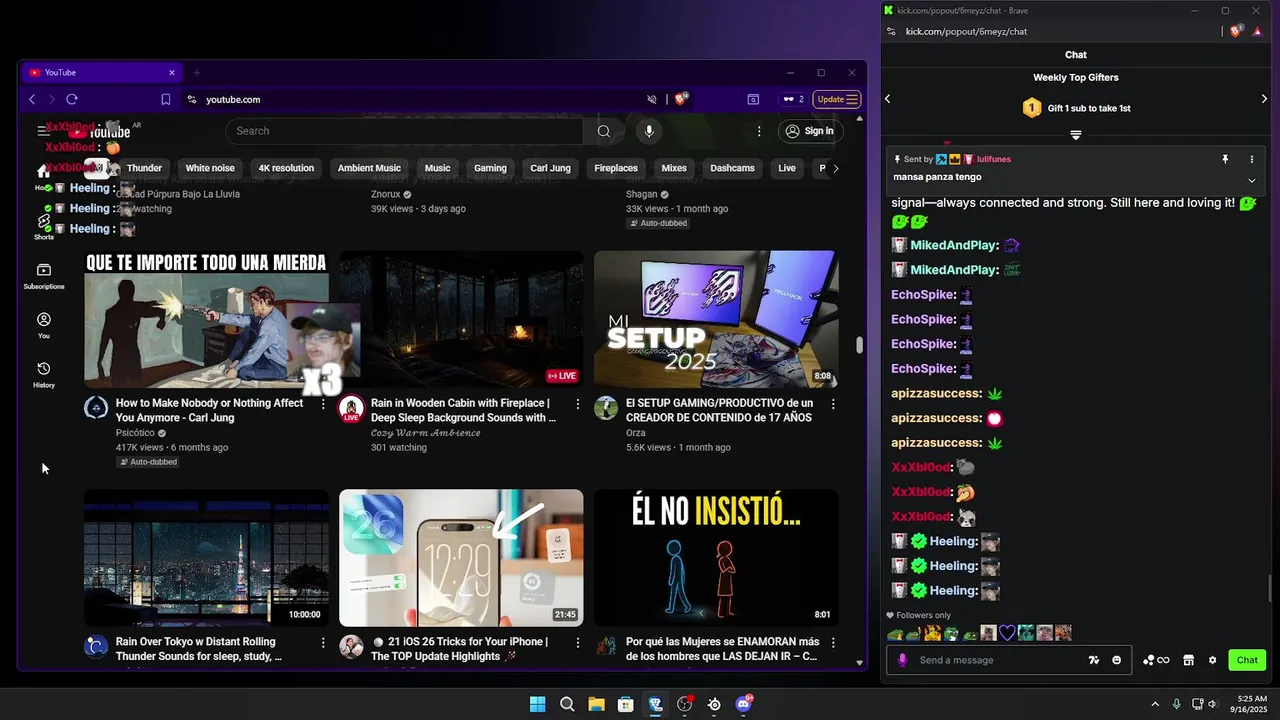Open lulifunes username in pinned message
This screenshot has height=720, width=1280.
pyautogui.click(x=994, y=159)
